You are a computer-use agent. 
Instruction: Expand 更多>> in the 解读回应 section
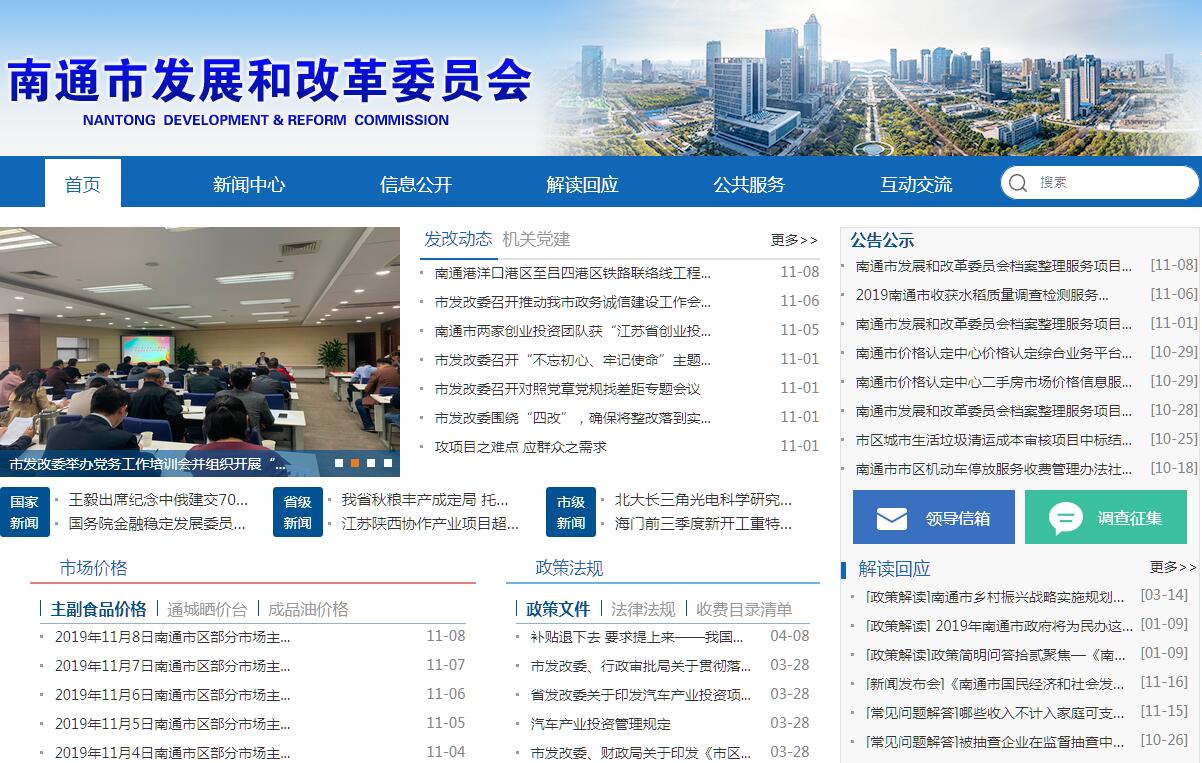click(1172, 567)
